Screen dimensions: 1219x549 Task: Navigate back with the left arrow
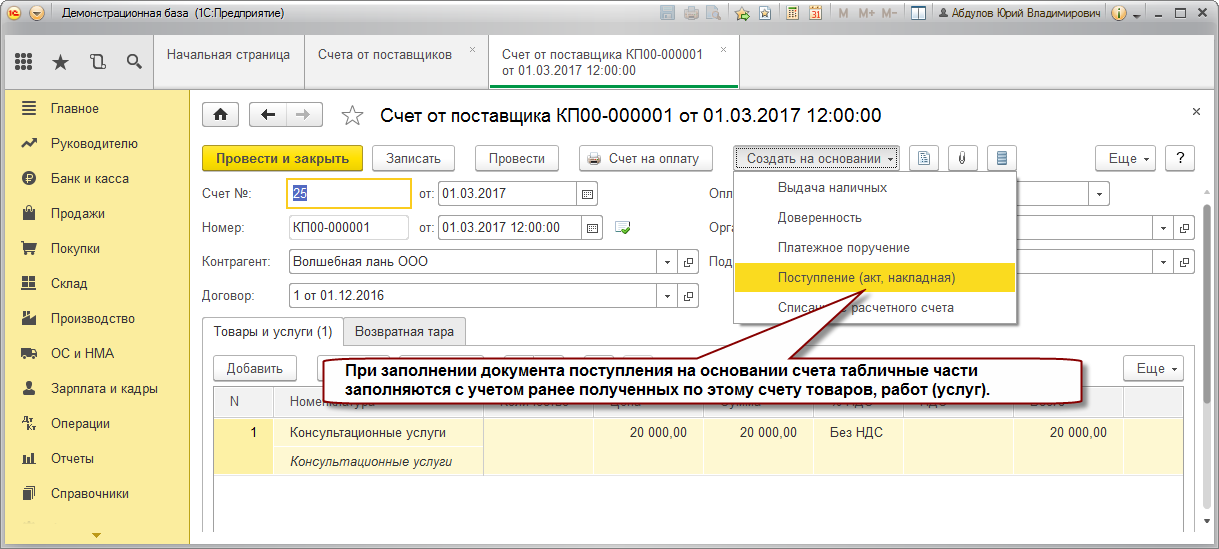[267, 115]
